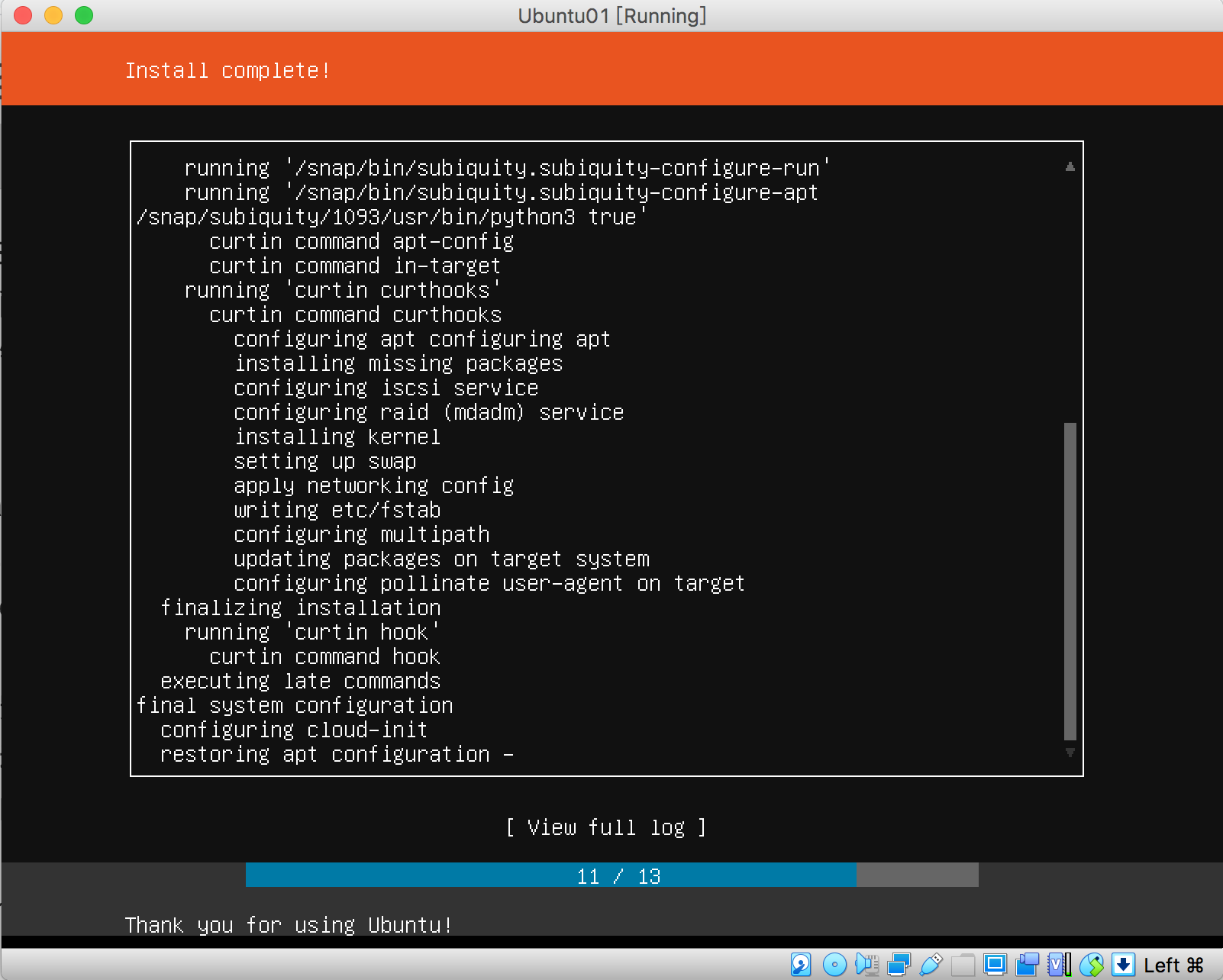The width and height of the screenshot is (1223, 980).
Task: Click the install log scrollbar thumb
Action: tap(1070, 582)
